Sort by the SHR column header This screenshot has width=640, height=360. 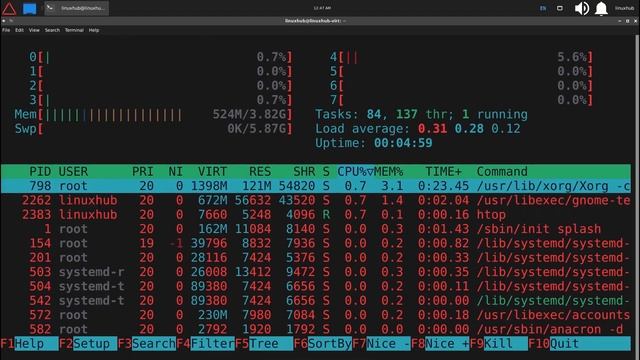point(304,171)
